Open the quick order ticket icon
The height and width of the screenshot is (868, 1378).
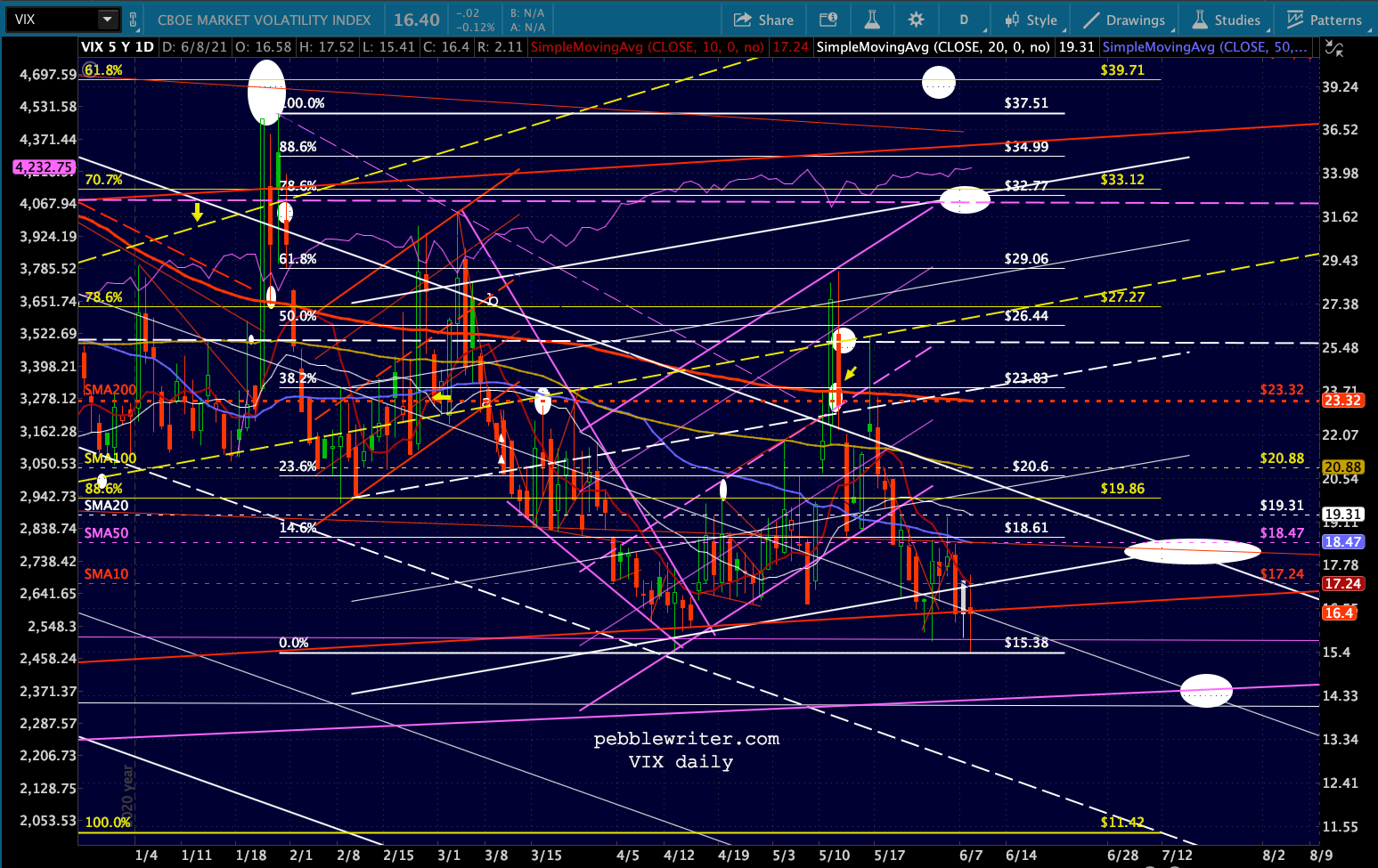(828, 20)
